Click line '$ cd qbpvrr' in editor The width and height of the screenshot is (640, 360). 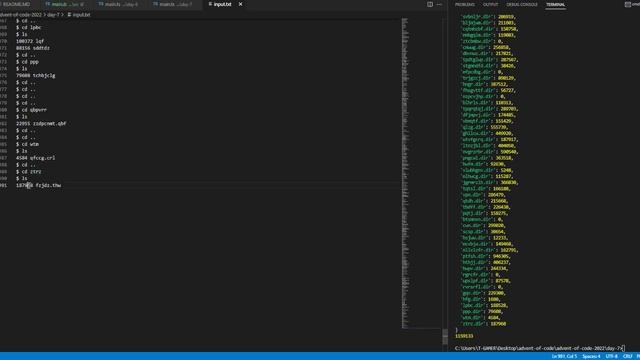31,110
